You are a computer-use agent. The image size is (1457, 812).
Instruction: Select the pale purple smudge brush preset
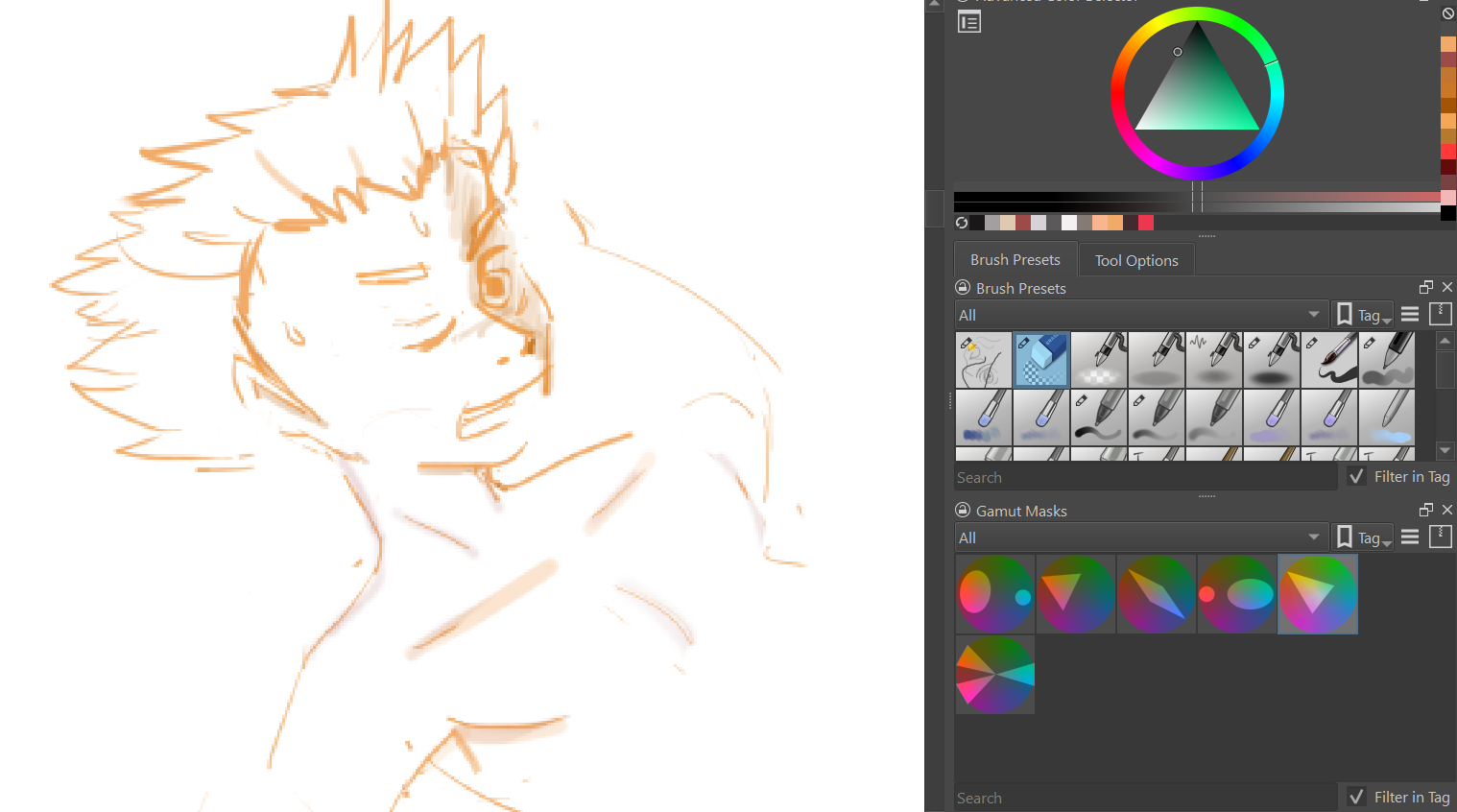click(1272, 418)
